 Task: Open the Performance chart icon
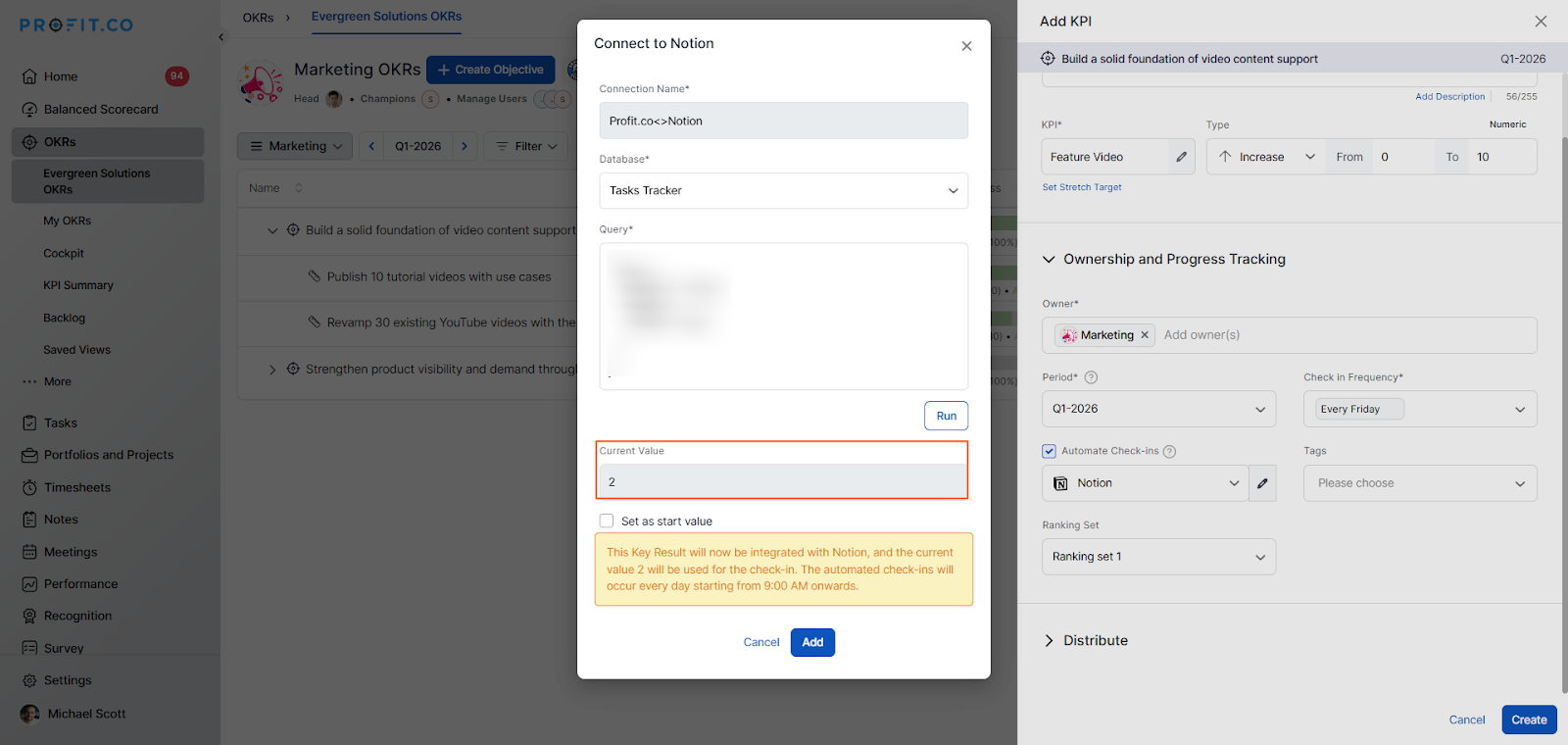(29, 584)
